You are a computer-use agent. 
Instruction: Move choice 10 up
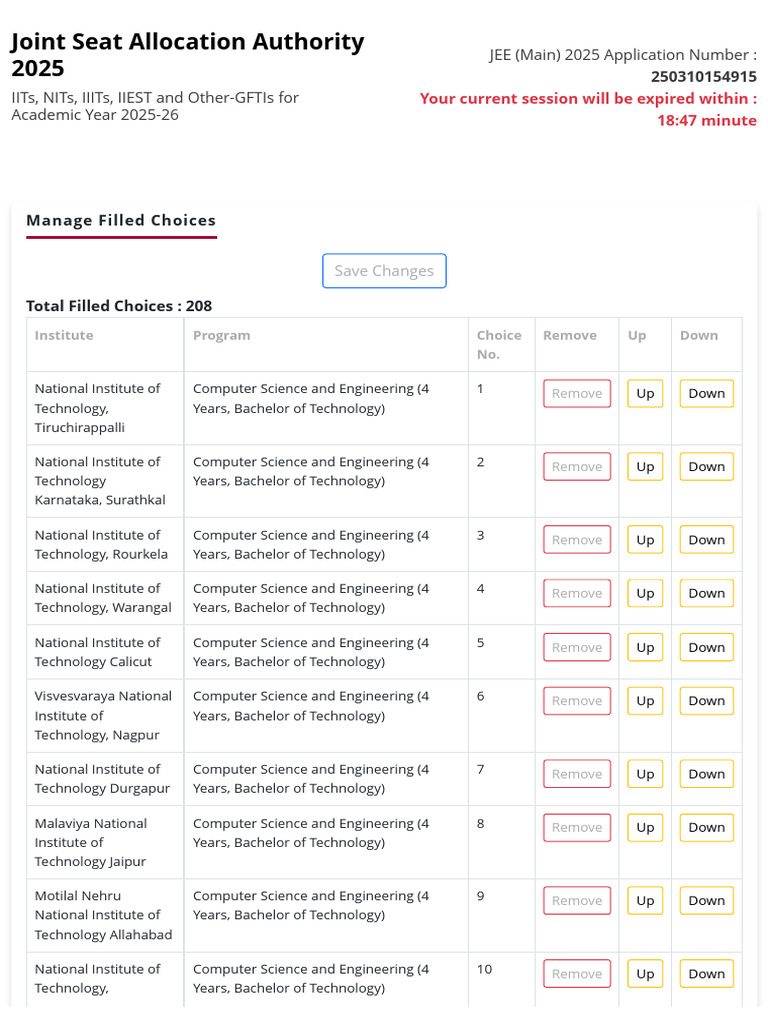pyautogui.click(x=645, y=974)
